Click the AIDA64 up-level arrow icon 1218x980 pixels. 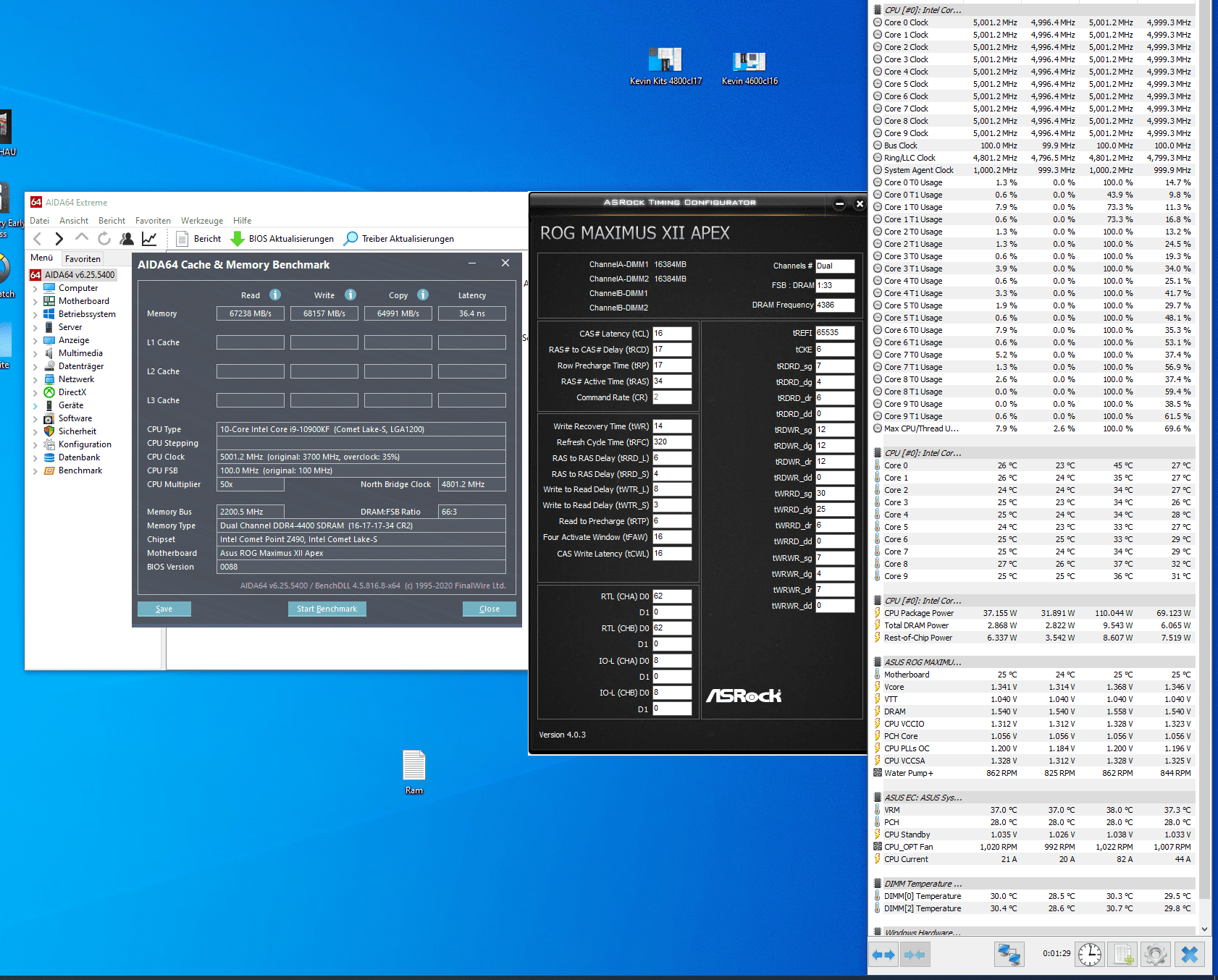[82, 237]
